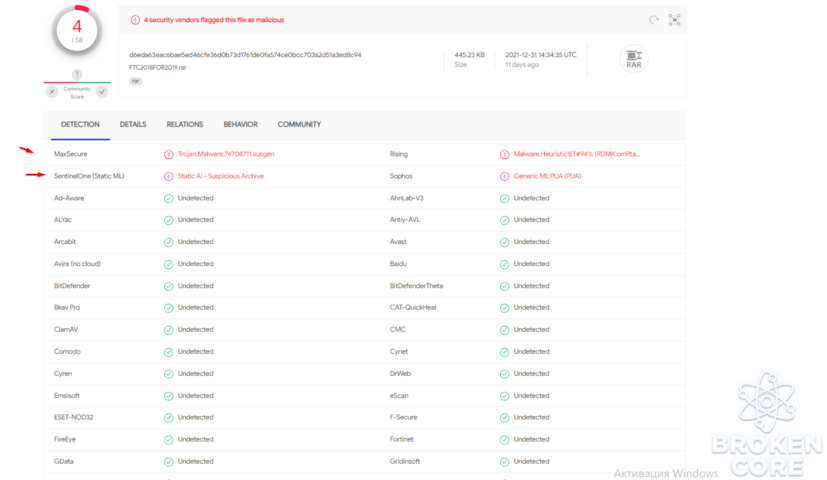Click the reanalyze refresh icon
Screen dimensions: 827x480
tap(654, 20)
